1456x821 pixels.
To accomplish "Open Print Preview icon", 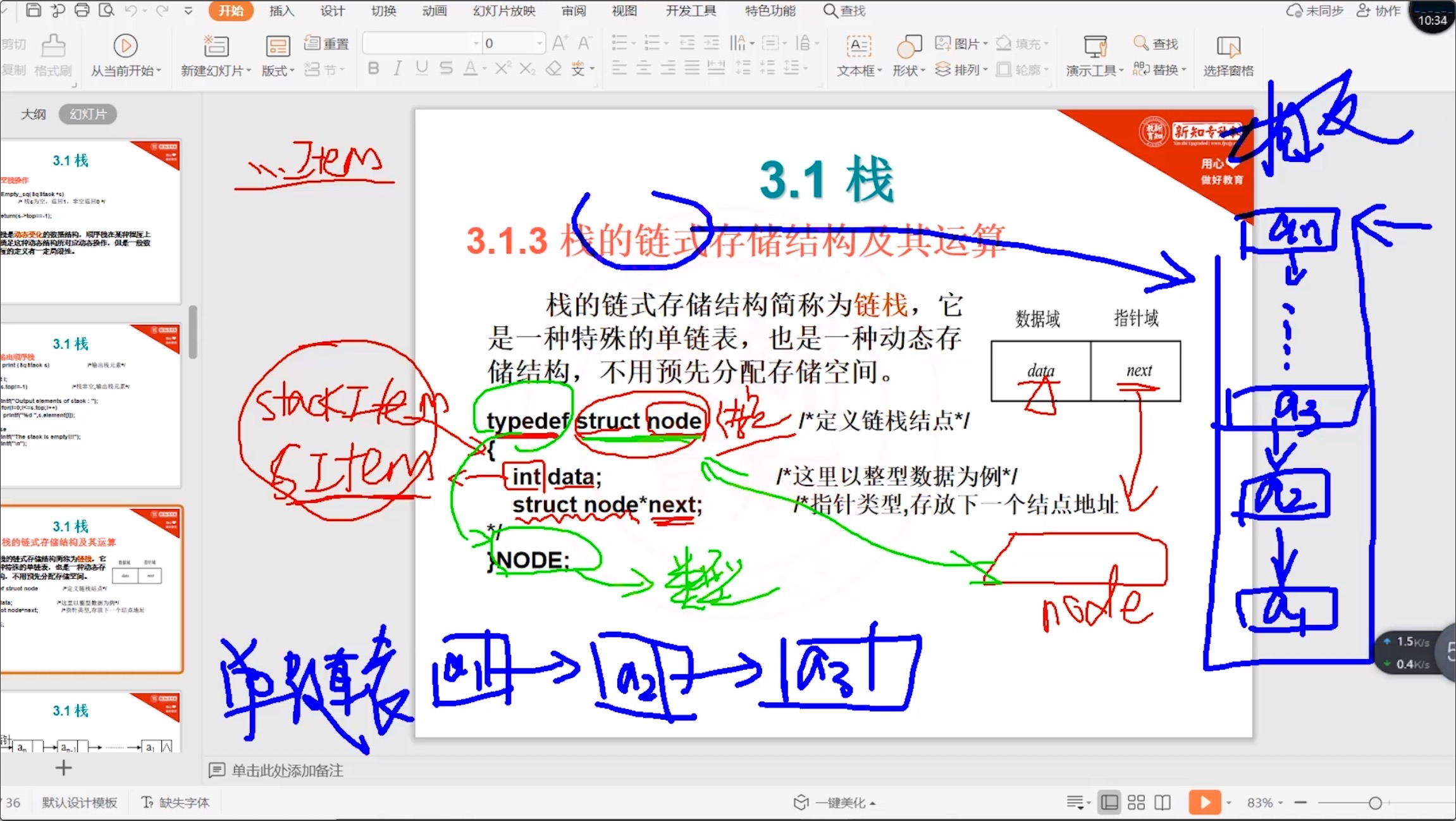I will 106,10.
